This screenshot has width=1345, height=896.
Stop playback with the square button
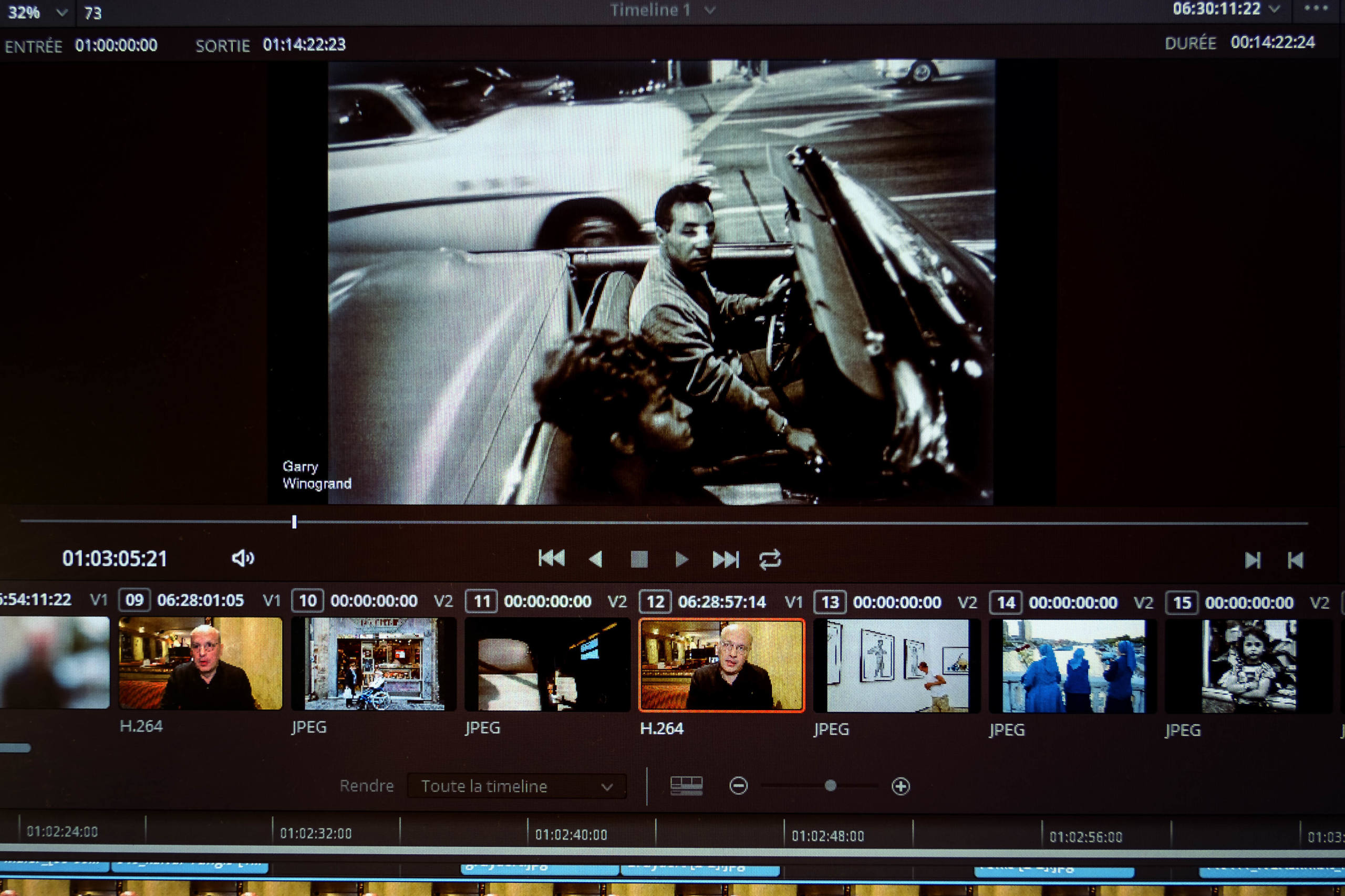point(639,559)
